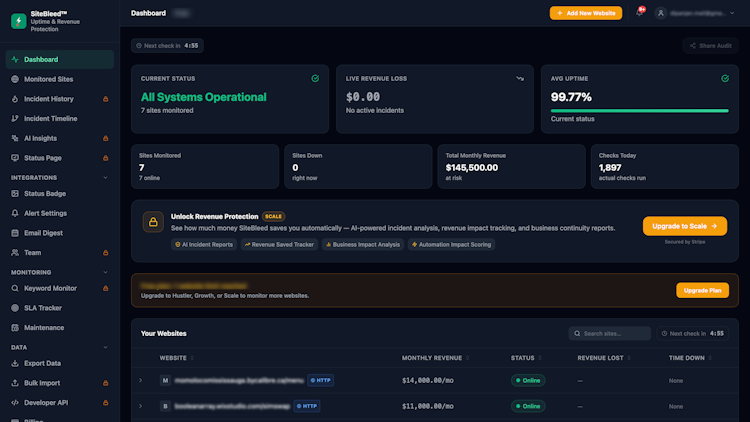
Task: Click HTTP badge in $14,000.00/mo row
Action: click(320, 380)
